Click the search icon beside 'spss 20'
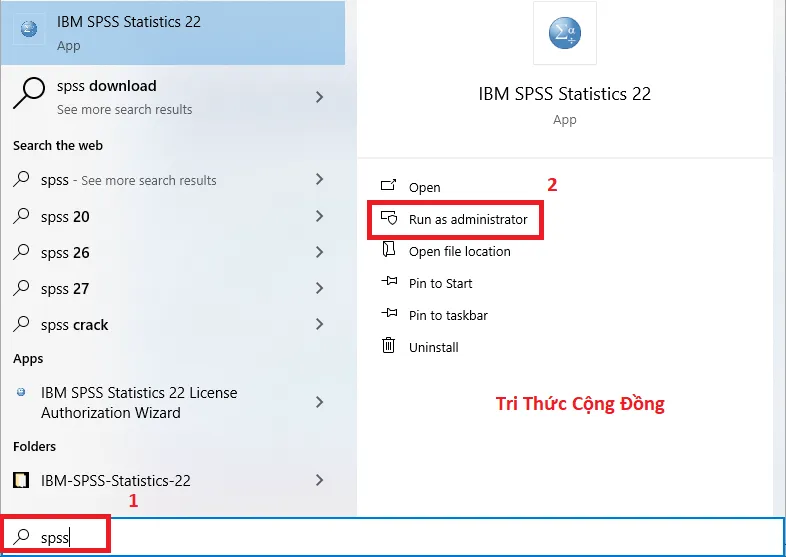The image size is (786, 557). click(x=21, y=216)
